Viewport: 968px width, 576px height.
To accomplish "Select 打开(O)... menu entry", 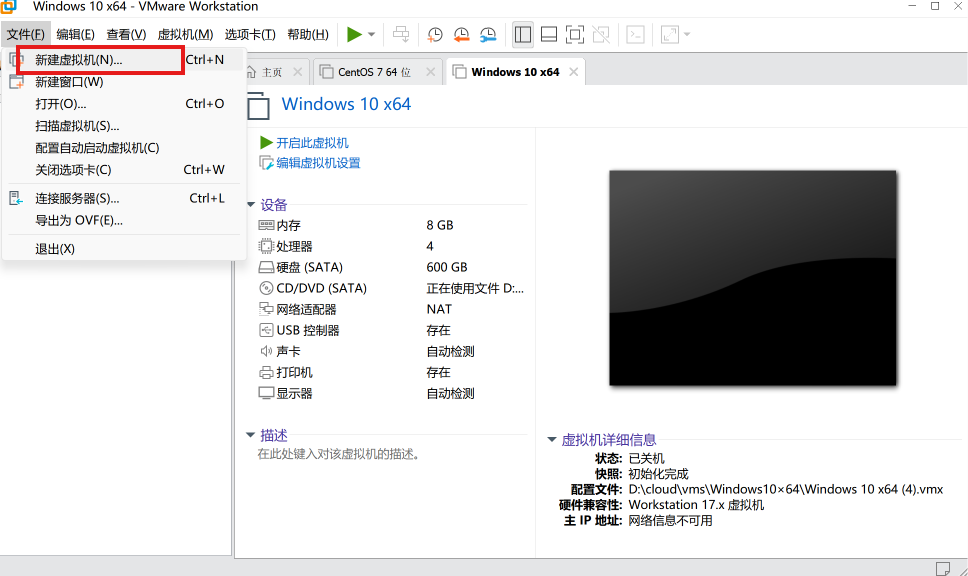I will coord(123,104).
